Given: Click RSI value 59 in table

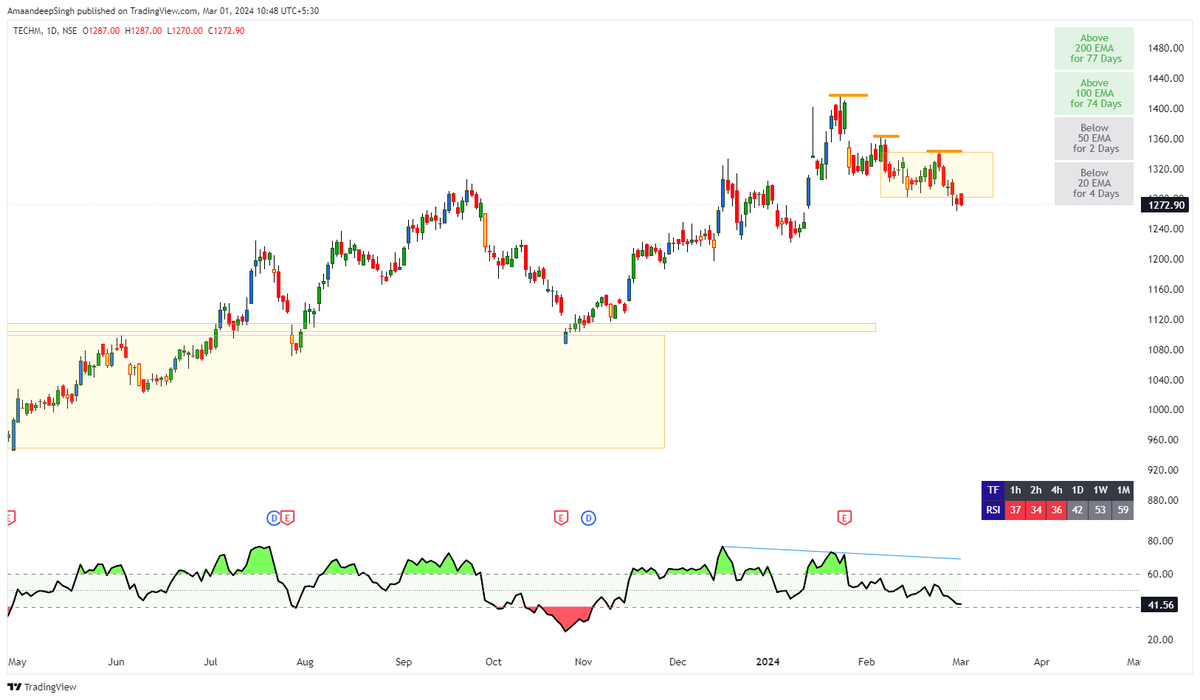Looking at the screenshot, I should click(x=1123, y=510).
